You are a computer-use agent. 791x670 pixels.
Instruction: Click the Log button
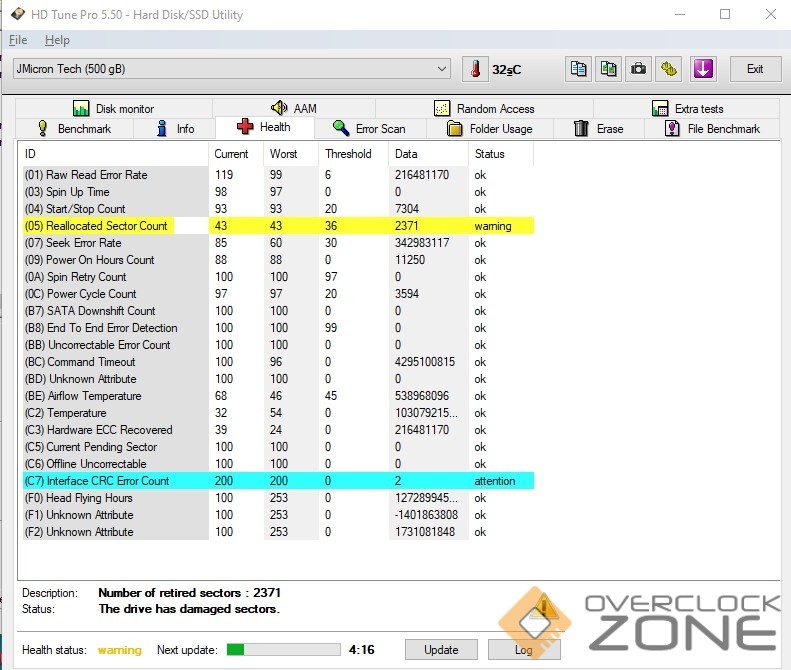[x=524, y=649]
